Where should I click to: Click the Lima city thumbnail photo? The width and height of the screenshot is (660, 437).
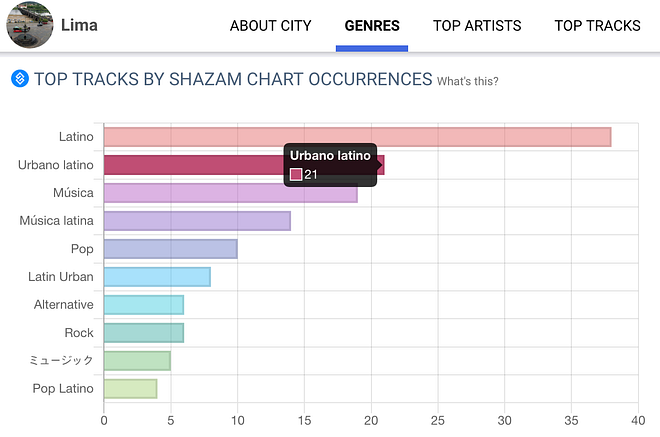30,25
